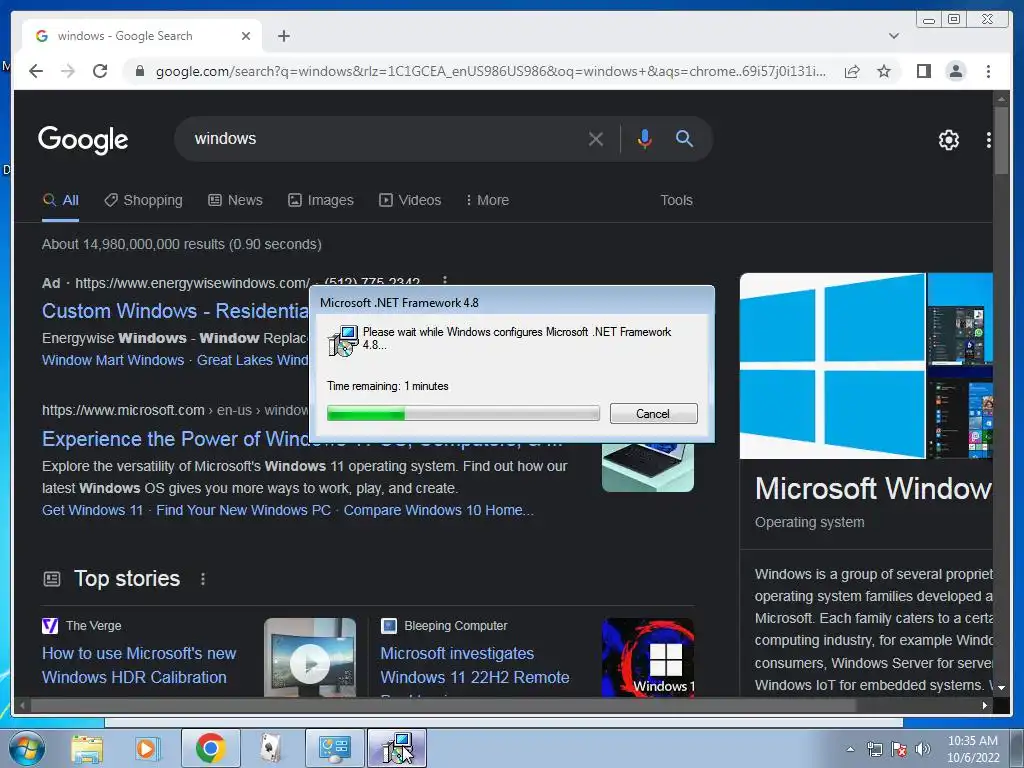Show hidden system tray icons
The height and width of the screenshot is (768, 1024).
coord(850,749)
